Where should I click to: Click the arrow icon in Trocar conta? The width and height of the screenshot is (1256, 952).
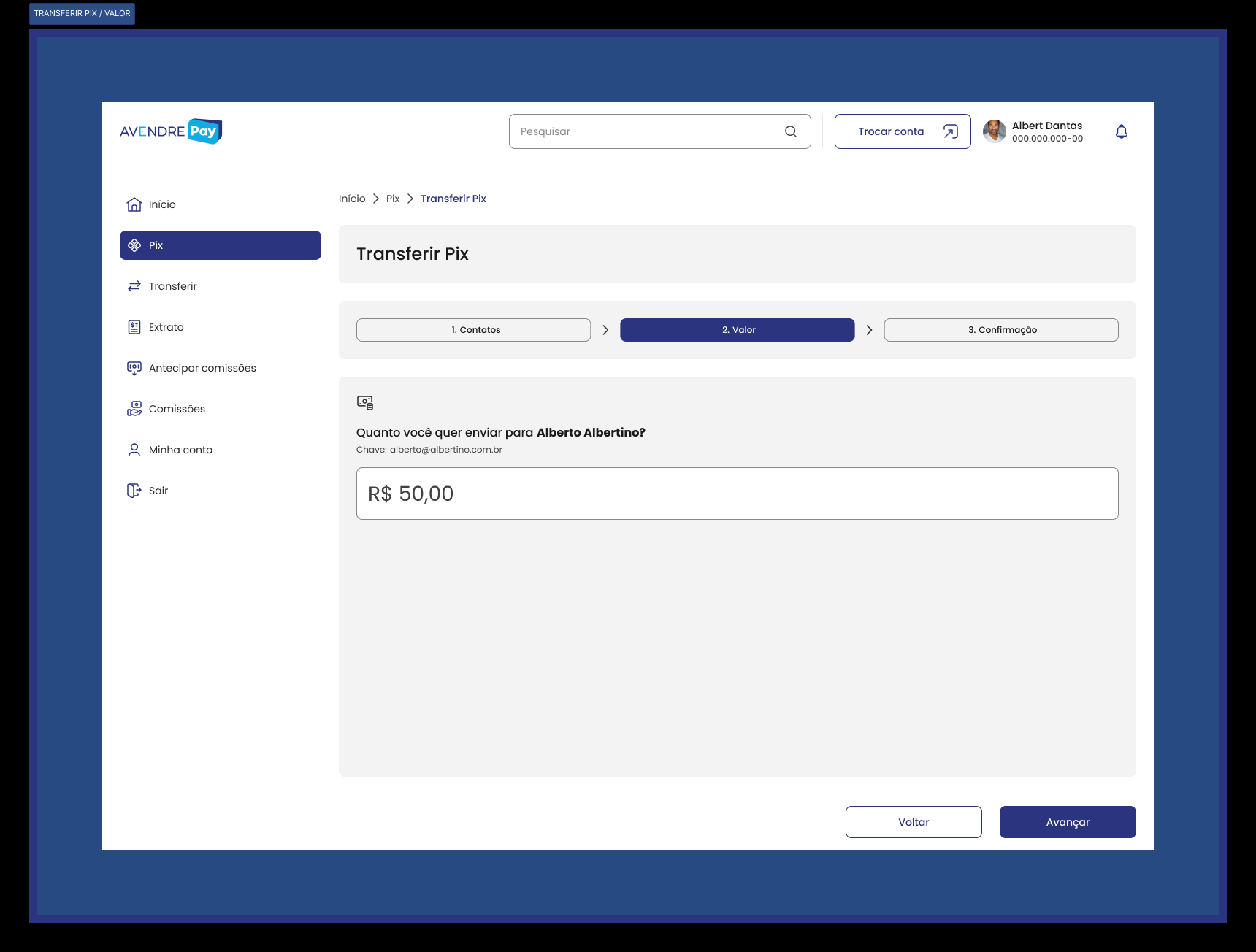[x=950, y=131]
